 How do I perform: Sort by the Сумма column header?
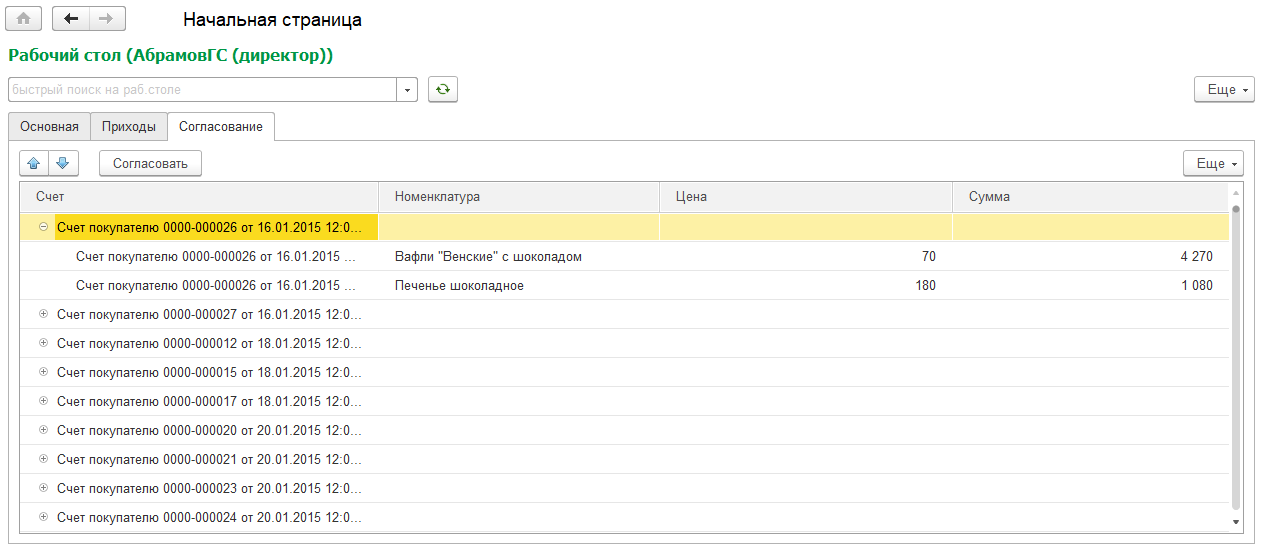[x=1090, y=197]
